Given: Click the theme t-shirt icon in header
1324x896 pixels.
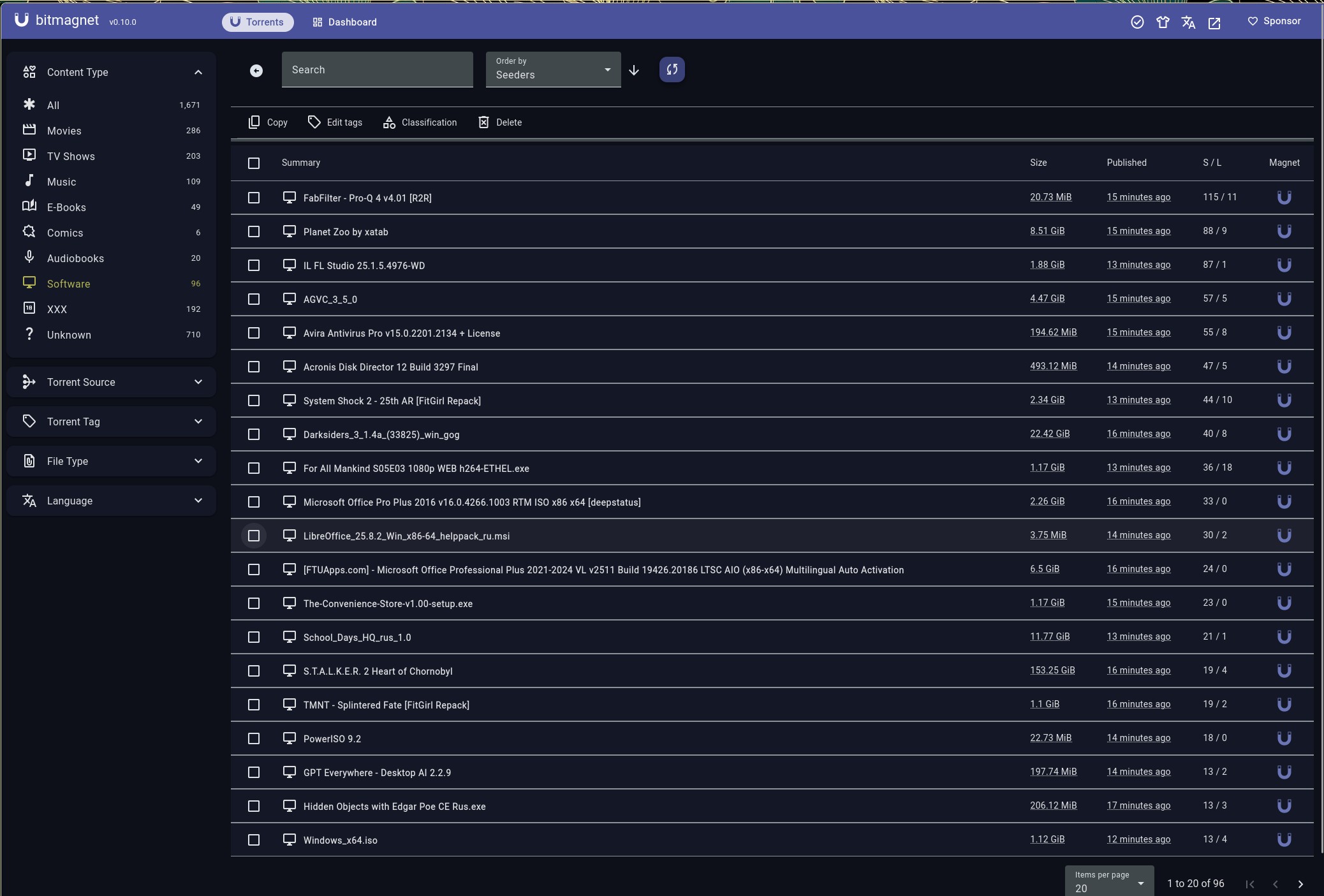Looking at the screenshot, I should 1162,22.
